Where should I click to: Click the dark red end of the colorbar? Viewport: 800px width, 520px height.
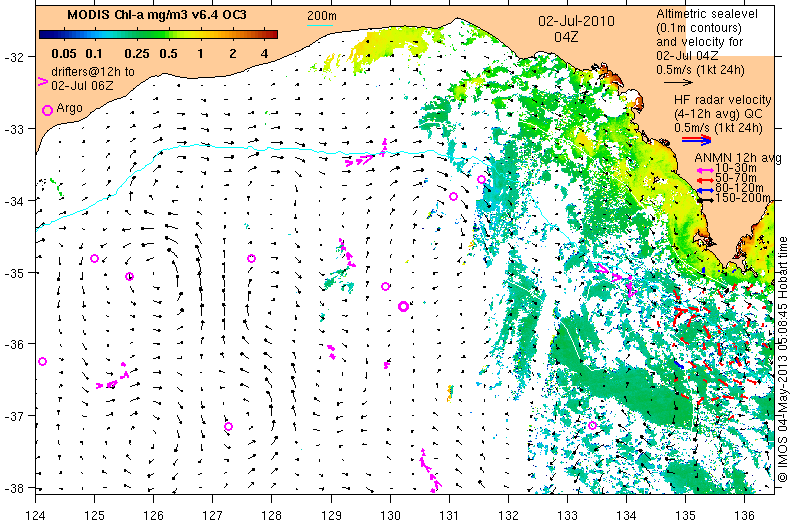point(273,35)
